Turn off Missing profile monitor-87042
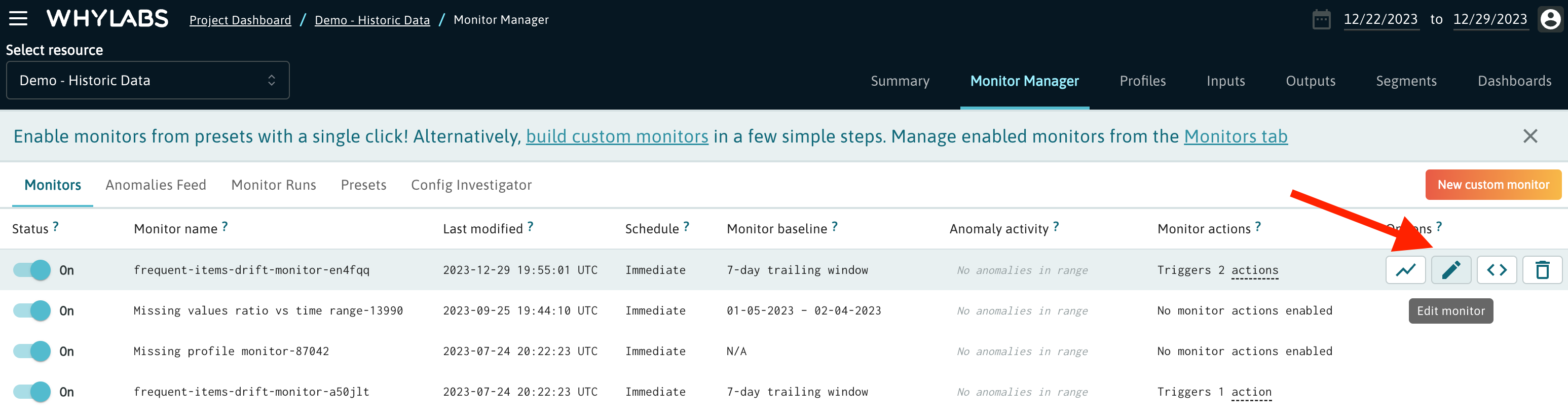This screenshot has width=1568, height=417. (x=33, y=352)
